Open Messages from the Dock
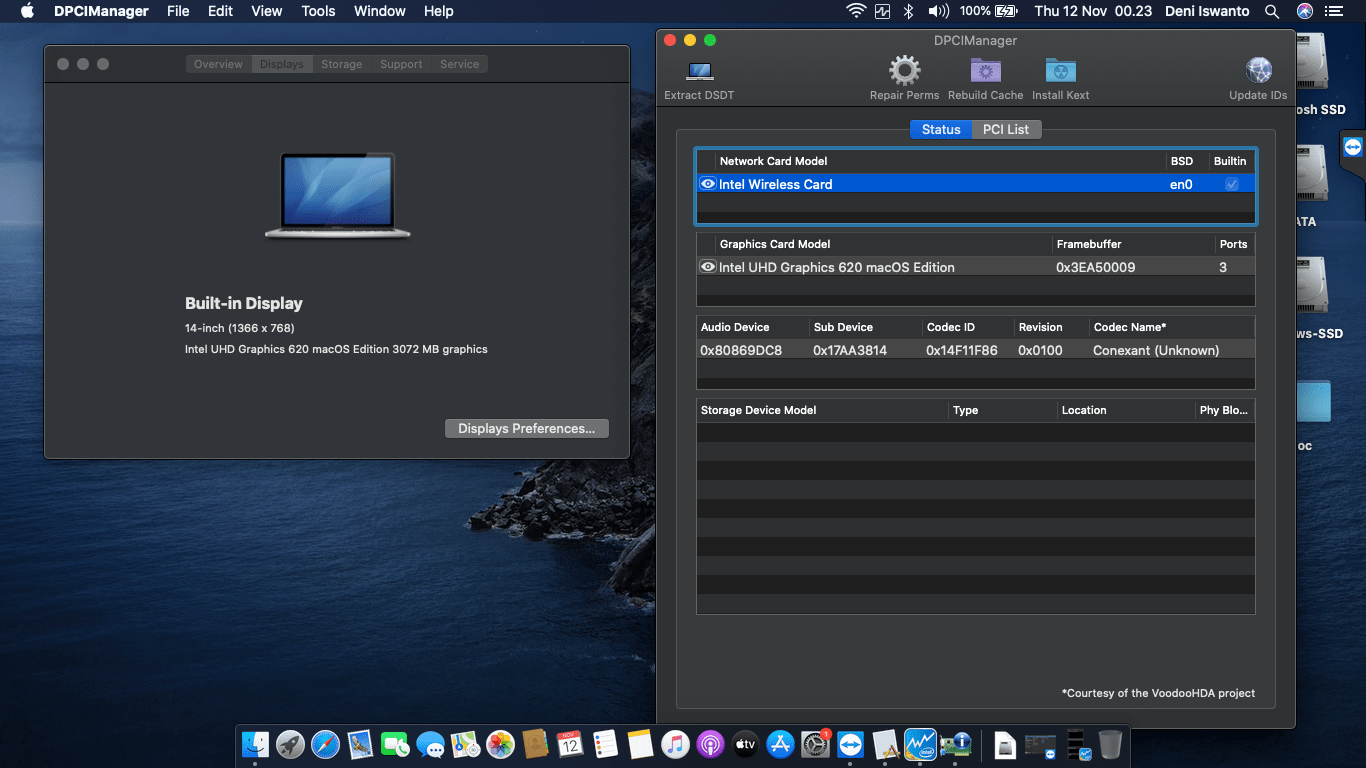The height and width of the screenshot is (768, 1366). pos(430,744)
